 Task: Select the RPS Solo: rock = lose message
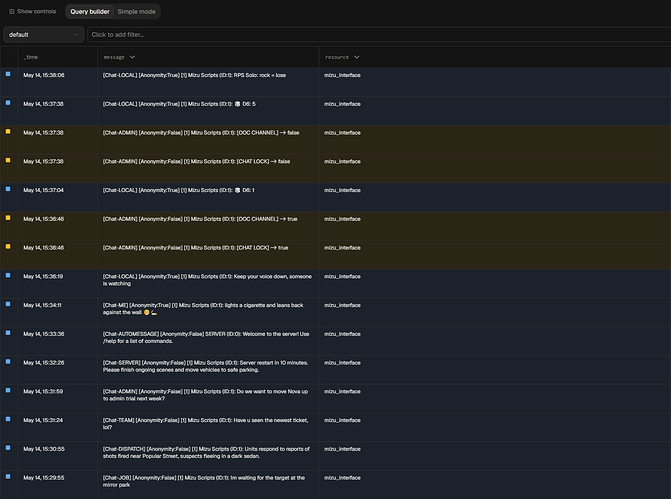point(194,75)
